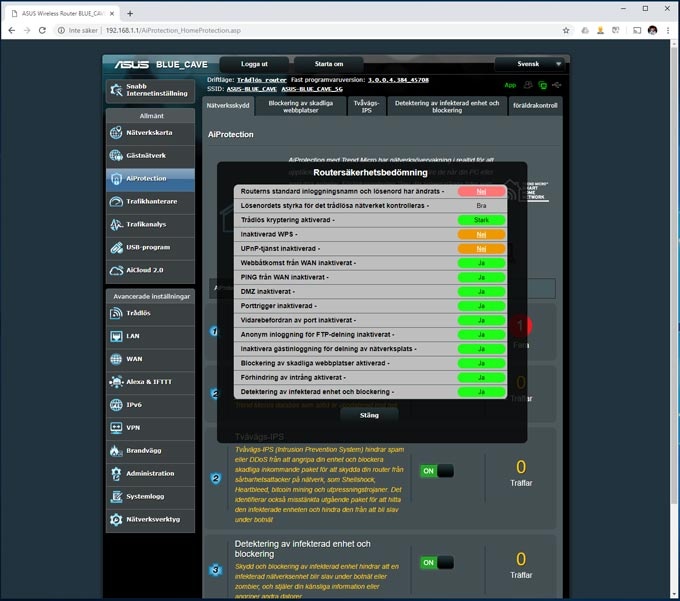Turn off the Tvåvägs-IPS switch

coord(436,471)
